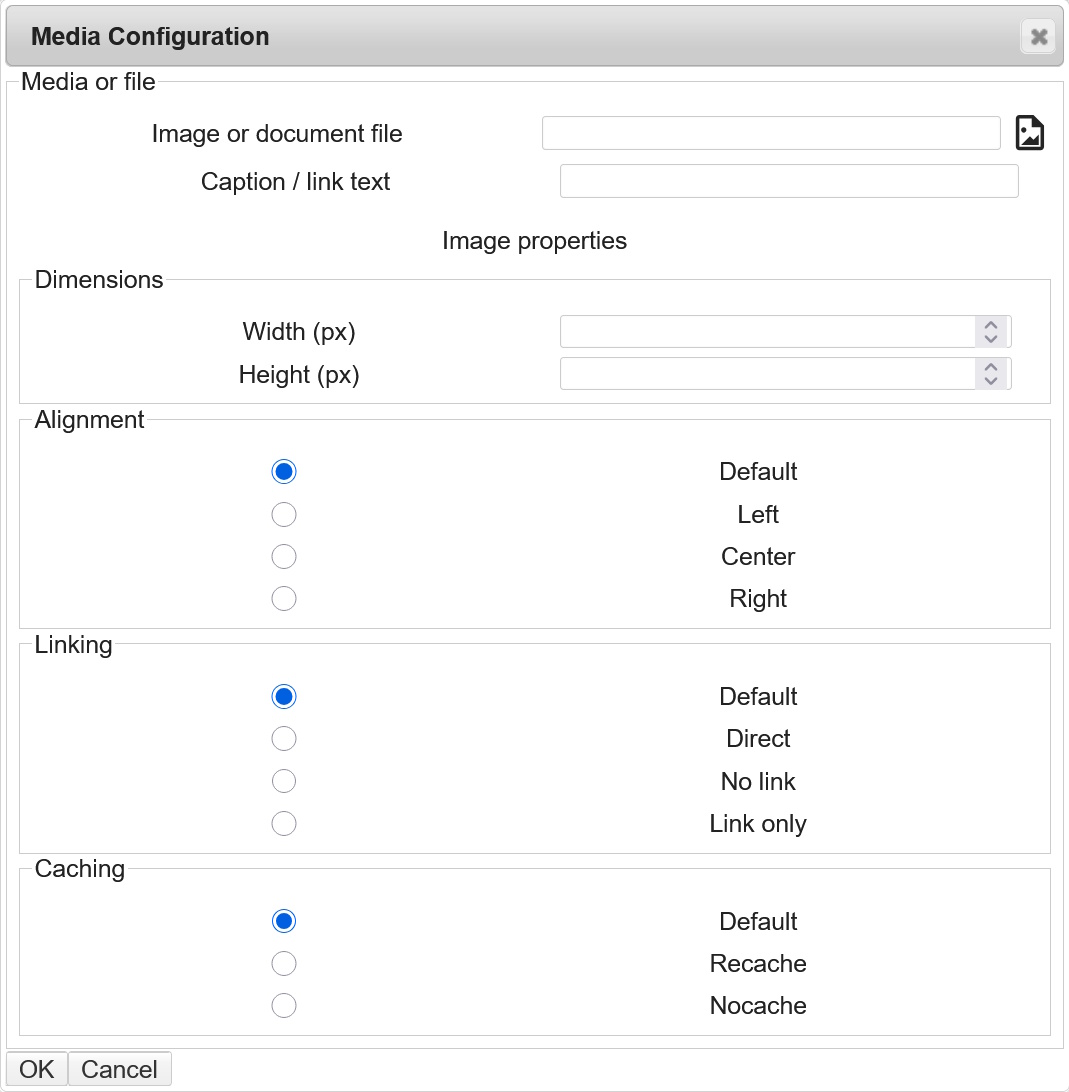Close the Media Configuration dialog
The height and width of the screenshot is (1092, 1069).
tap(1039, 37)
